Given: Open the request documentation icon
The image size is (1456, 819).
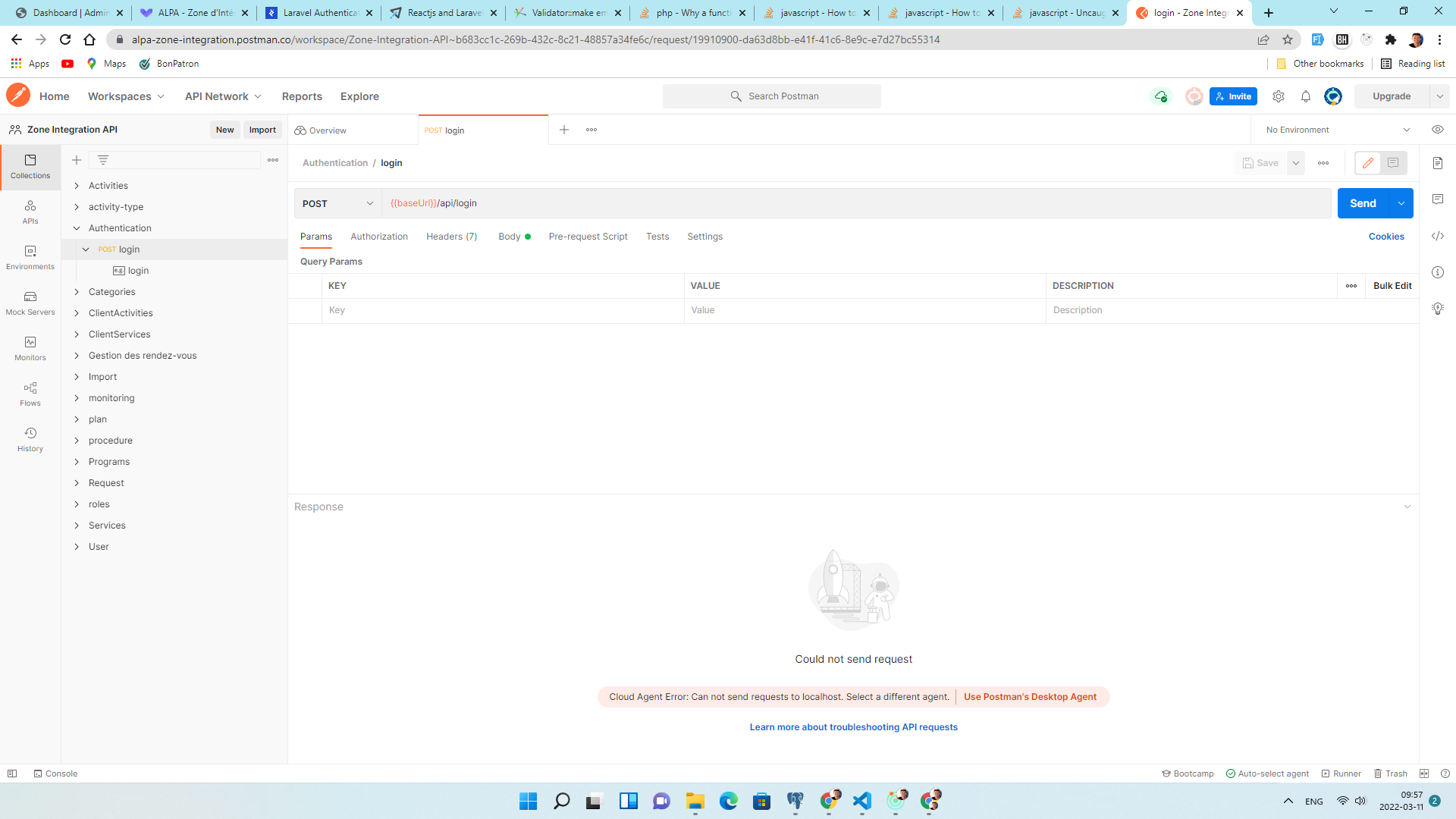Looking at the screenshot, I should 1437,163.
